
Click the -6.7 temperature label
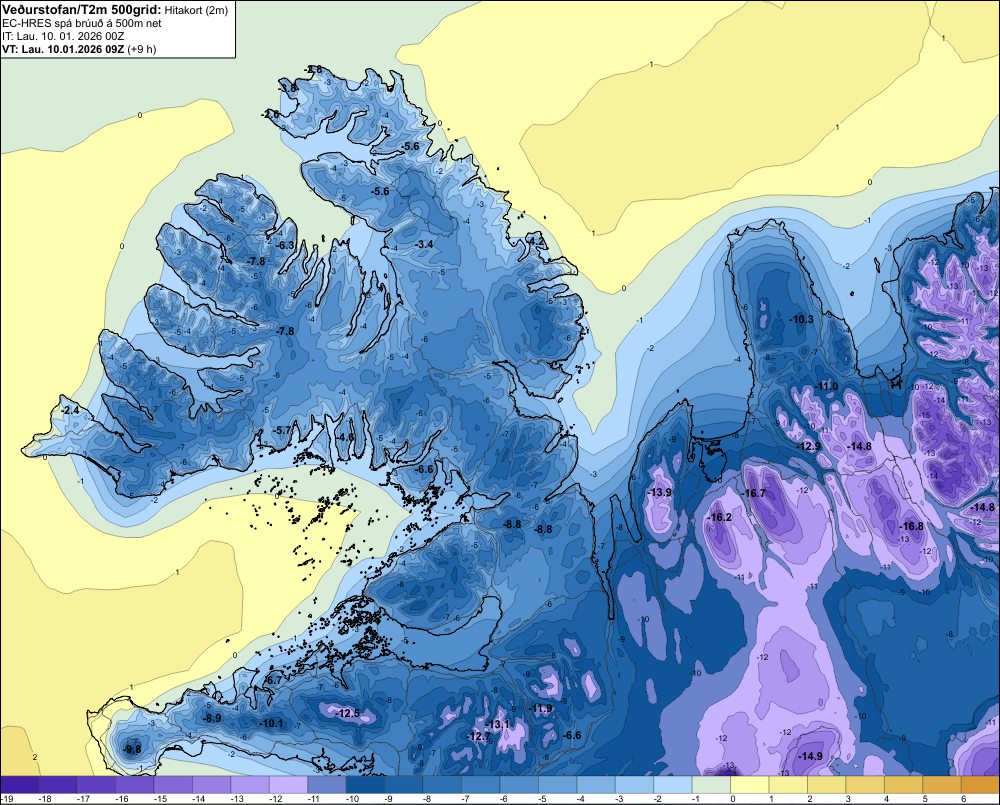pyautogui.click(x=272, y=681)
